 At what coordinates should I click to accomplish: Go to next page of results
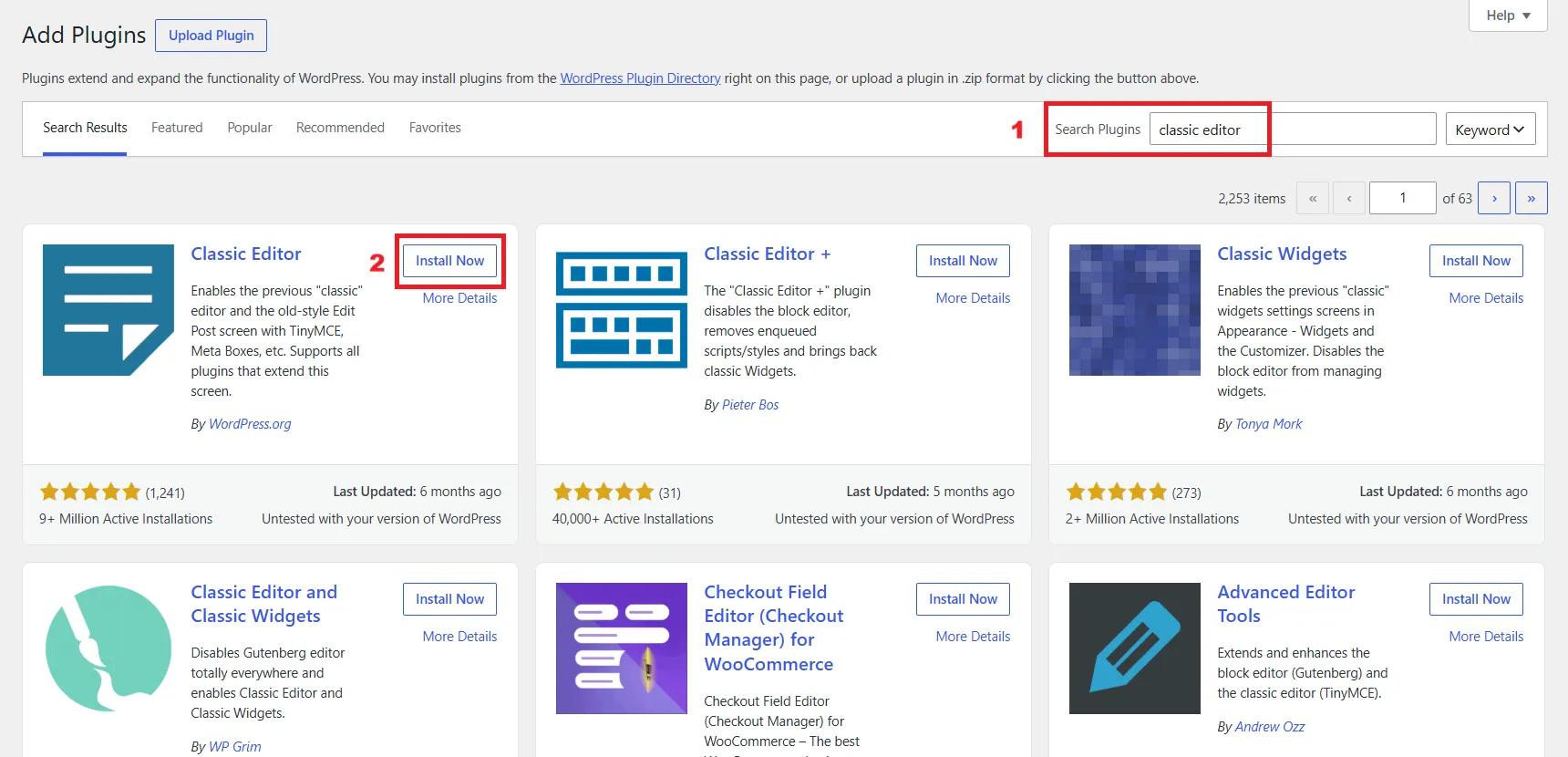[1494, 198]
